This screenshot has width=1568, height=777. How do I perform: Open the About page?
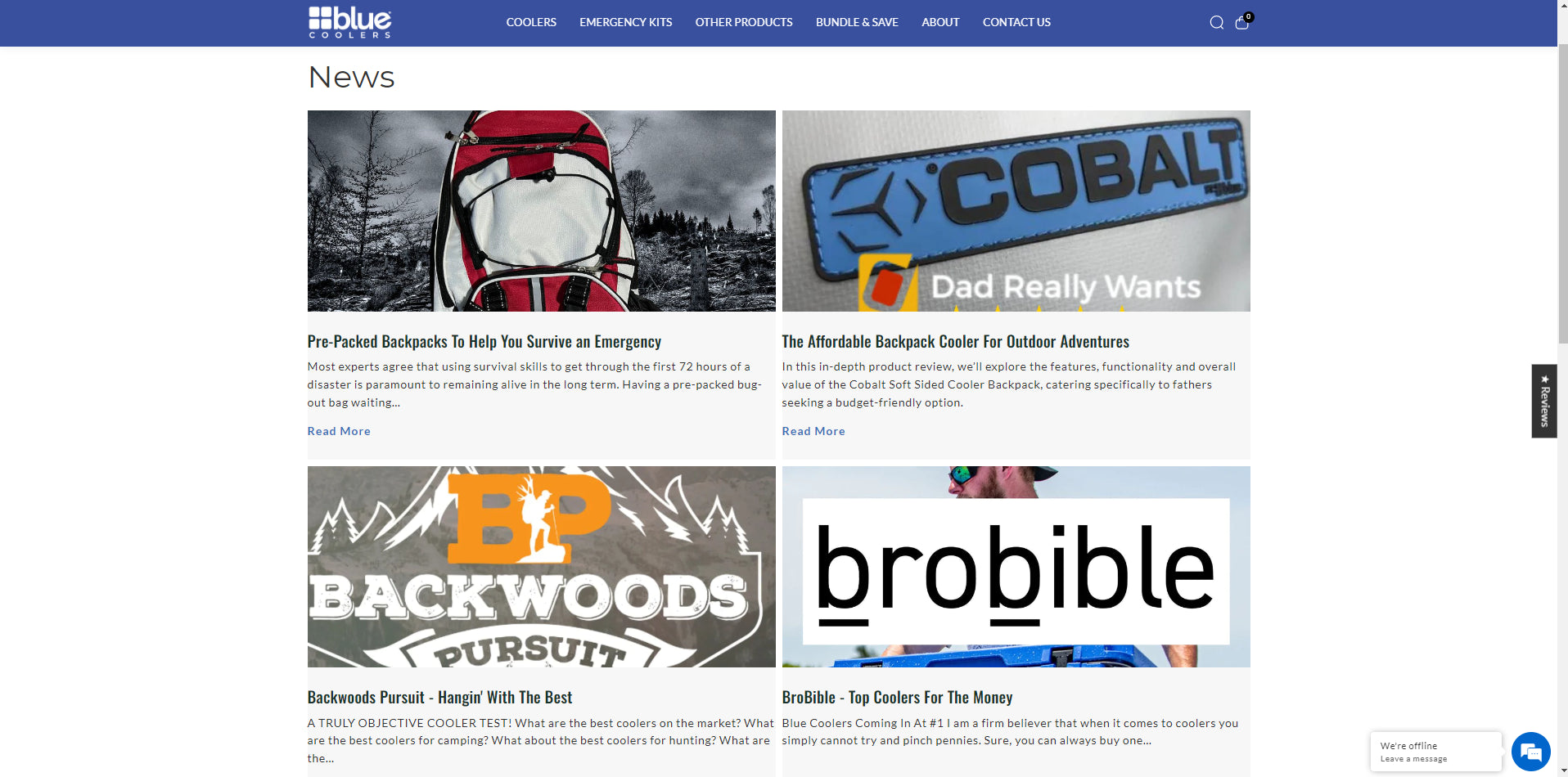(x=940, y=22)
